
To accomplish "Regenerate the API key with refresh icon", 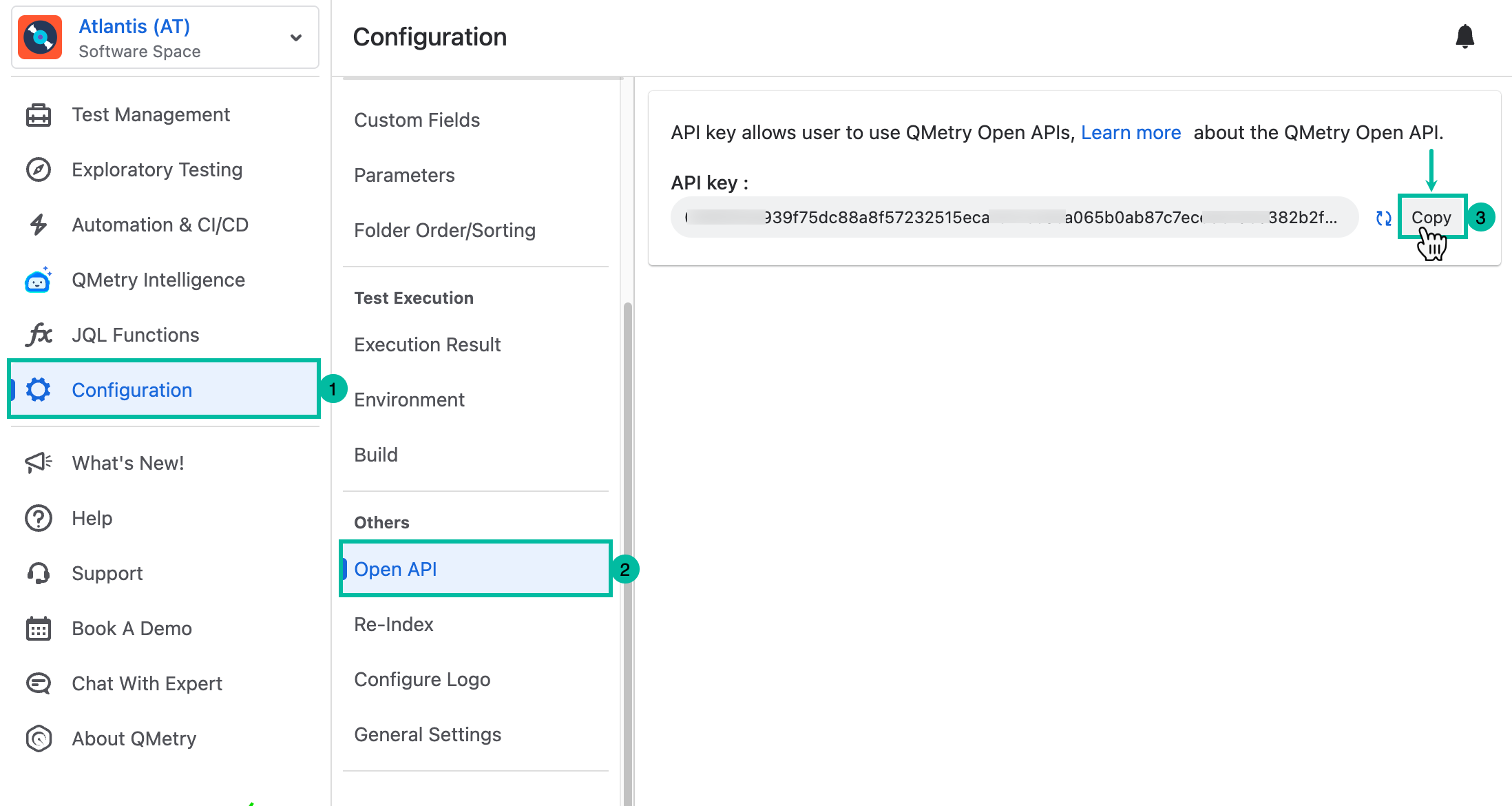I will coord(1383,218).
